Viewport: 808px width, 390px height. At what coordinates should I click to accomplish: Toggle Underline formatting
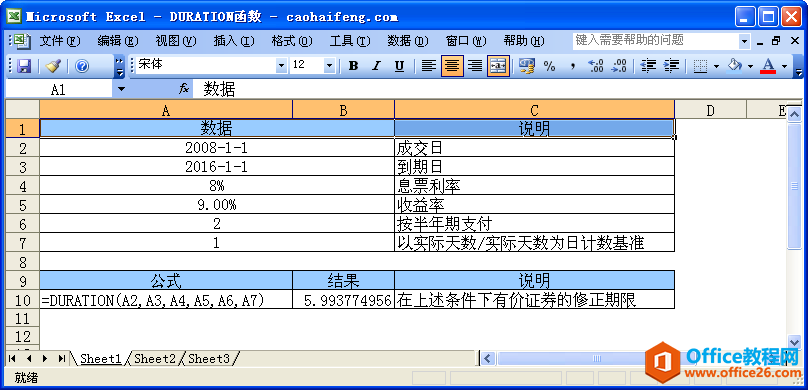coord(399,66)
